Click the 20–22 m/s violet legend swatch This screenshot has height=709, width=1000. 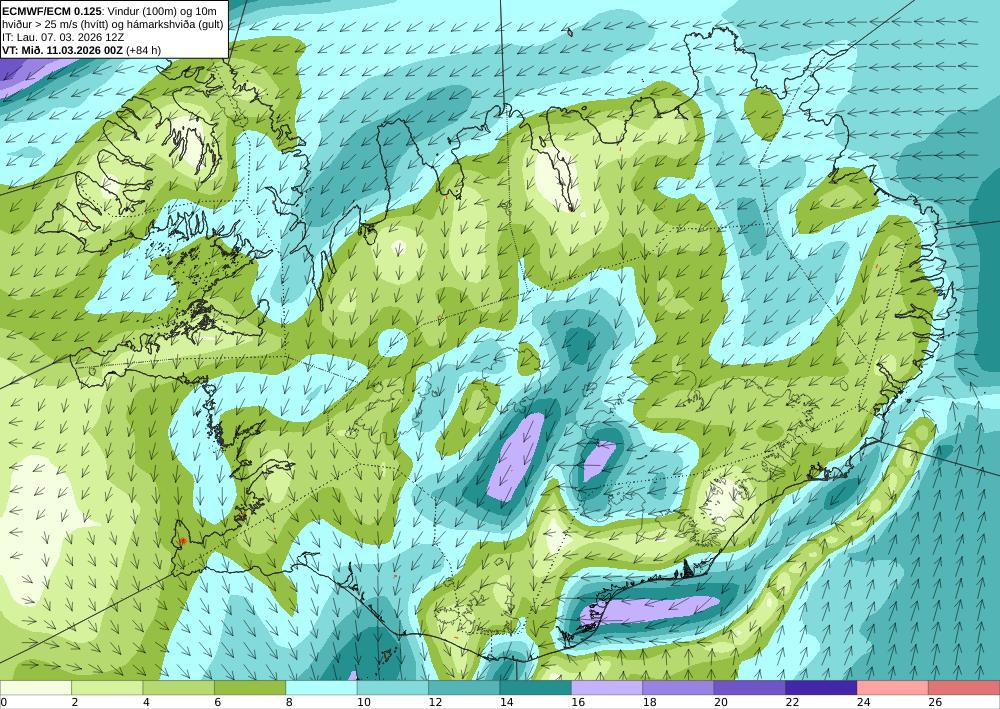tap(750, 688)
